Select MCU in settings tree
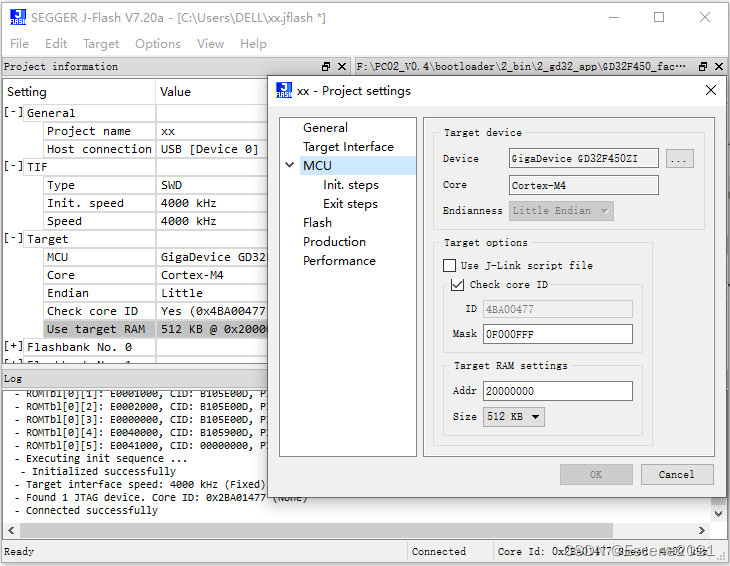Image resolution: width=730 pixels, height=566 pixels. pyautogui.click(x=358, y=166)
